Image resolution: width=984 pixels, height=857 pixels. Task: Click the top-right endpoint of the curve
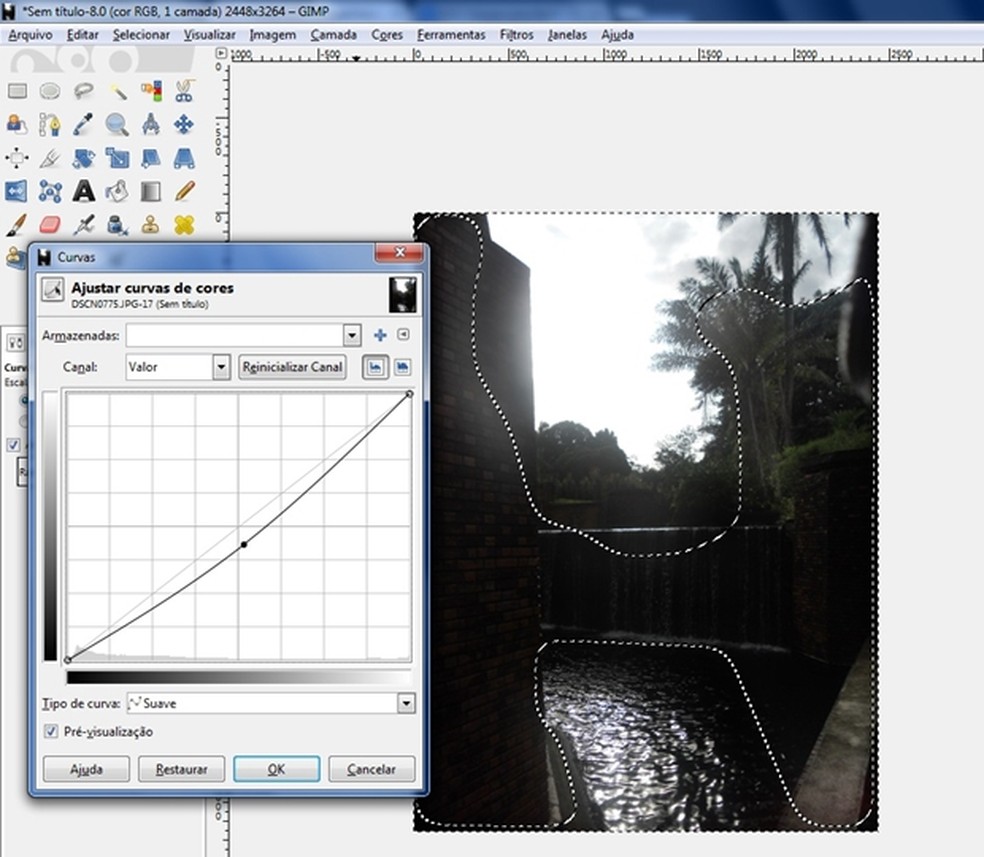pyautogui.click(x=409, y=394)
